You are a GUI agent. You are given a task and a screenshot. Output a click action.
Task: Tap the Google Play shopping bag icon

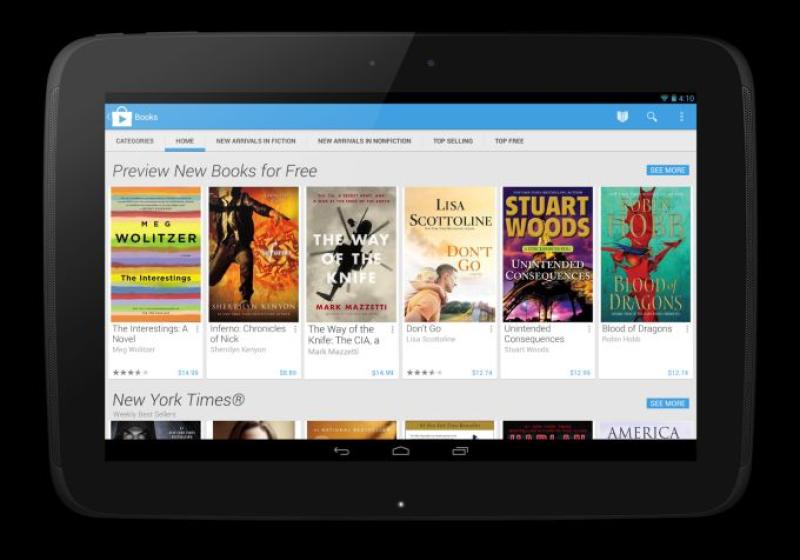(121, 117)
